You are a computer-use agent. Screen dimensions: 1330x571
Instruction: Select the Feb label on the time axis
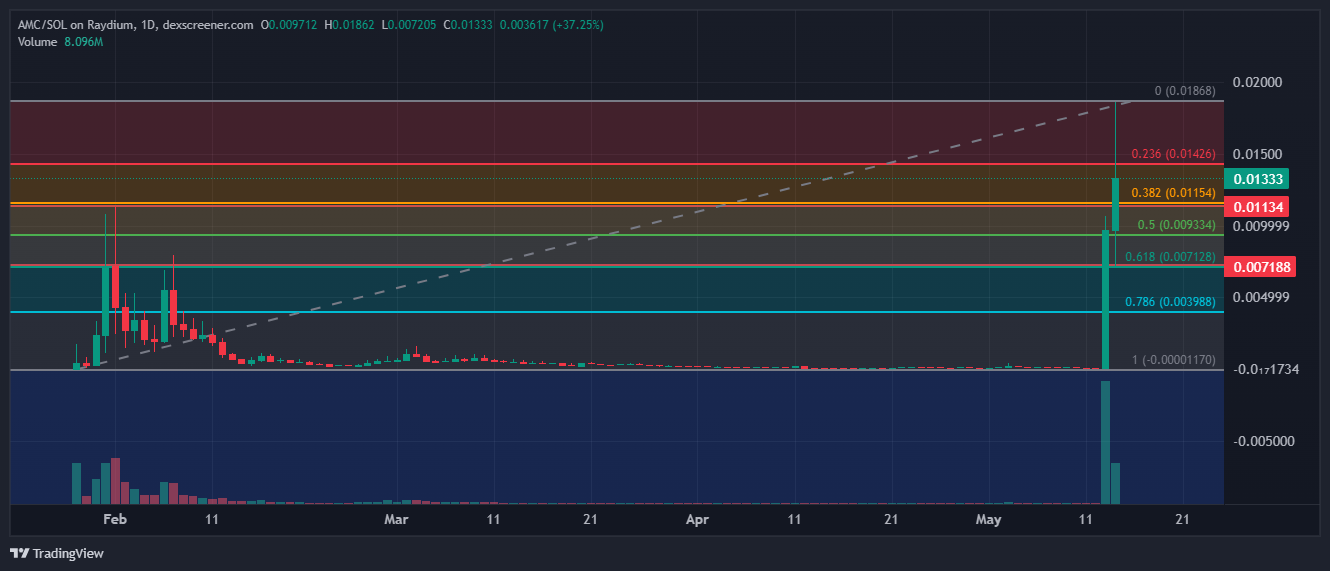pos(115,520)
